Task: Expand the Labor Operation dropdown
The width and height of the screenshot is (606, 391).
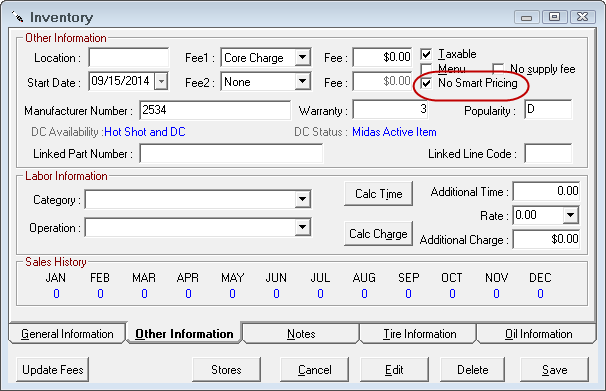Action: tap(303, 227)
